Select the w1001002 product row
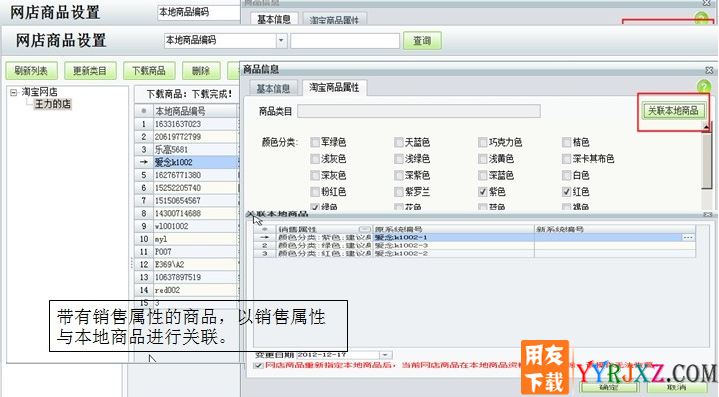 tap(186, 226)
